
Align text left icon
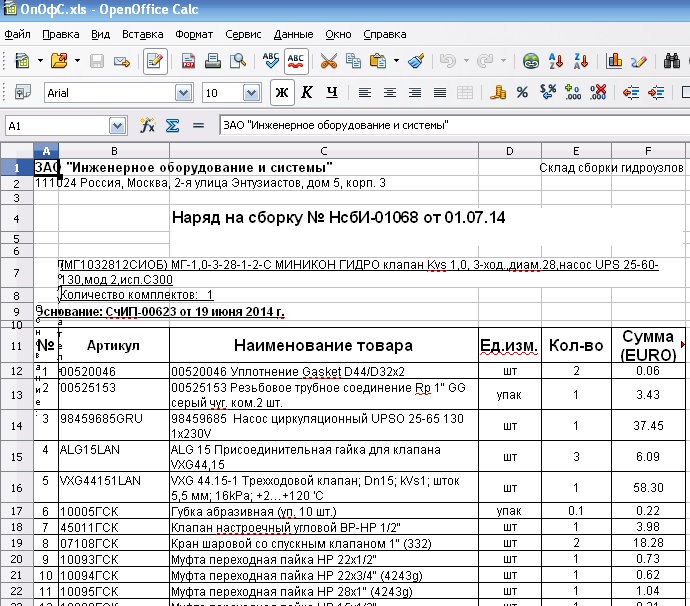[364, 92]
